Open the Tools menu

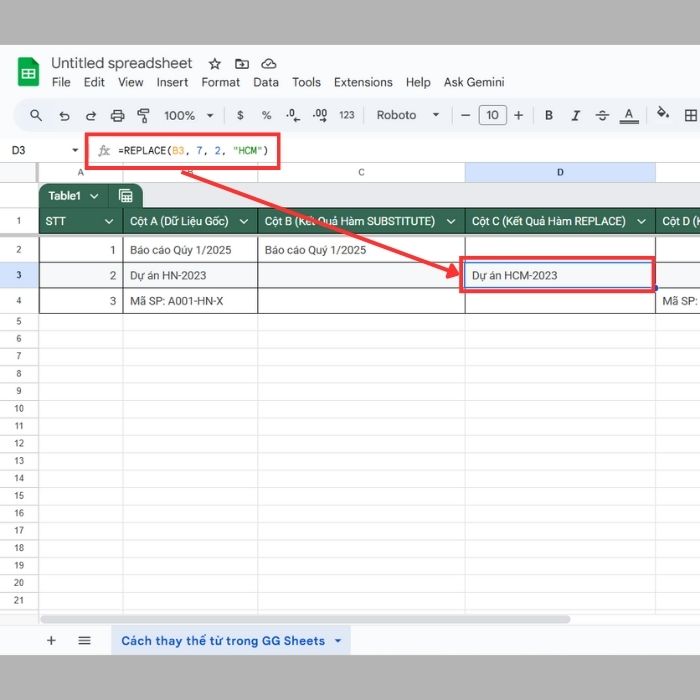(x=306, y=82)
